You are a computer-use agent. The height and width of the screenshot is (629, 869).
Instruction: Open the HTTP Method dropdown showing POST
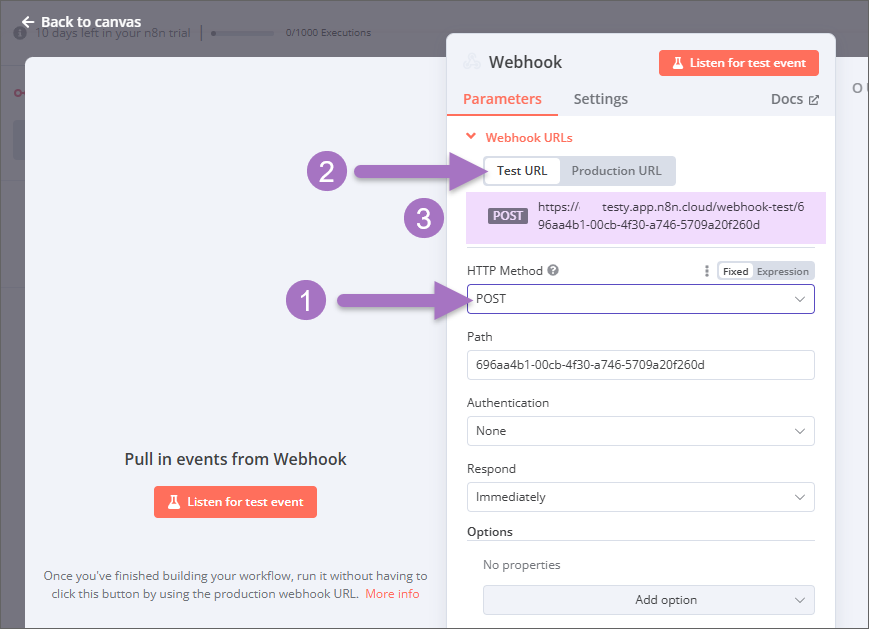click(x=640, y=299)
